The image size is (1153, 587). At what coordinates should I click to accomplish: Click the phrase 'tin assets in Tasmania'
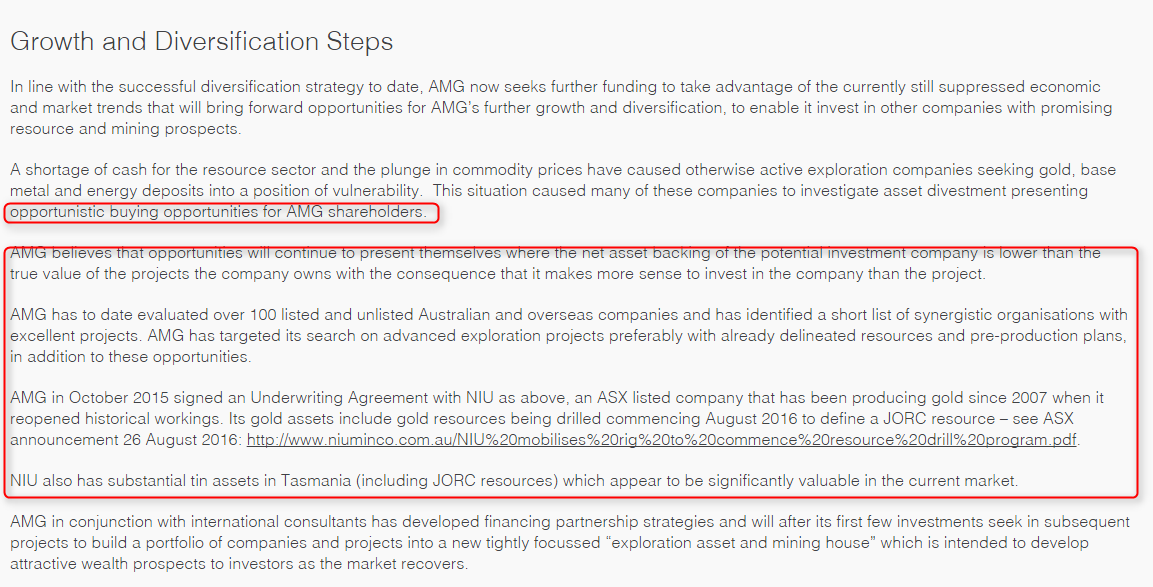click(x=267, y=481)
